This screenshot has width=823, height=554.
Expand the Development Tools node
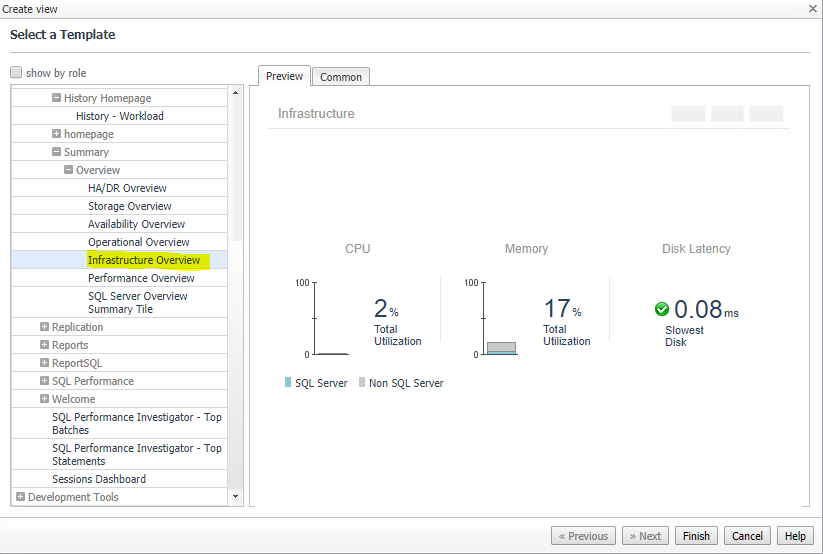pos(21,497)
